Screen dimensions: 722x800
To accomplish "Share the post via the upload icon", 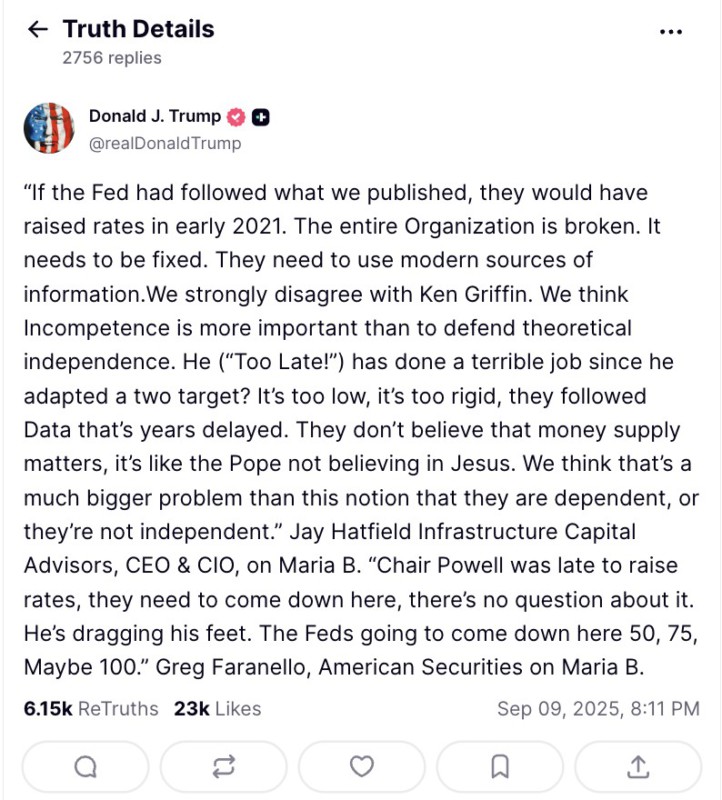I will coord(638,767).
